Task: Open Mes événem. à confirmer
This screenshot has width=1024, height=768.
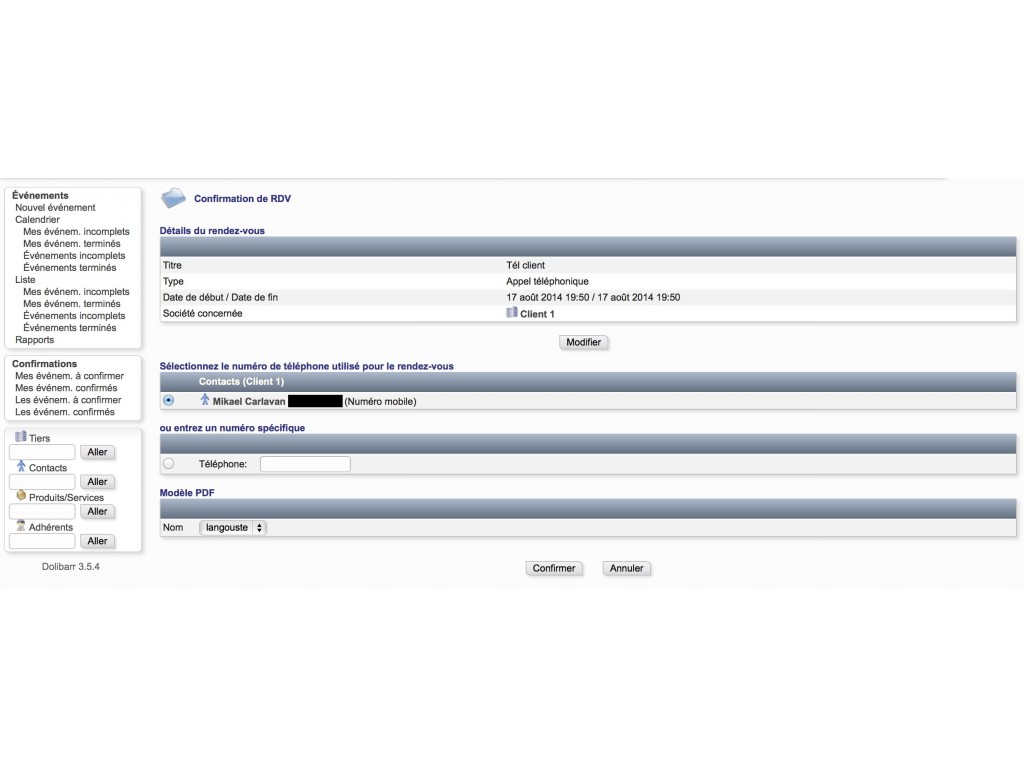Action: tap(69, 376)
